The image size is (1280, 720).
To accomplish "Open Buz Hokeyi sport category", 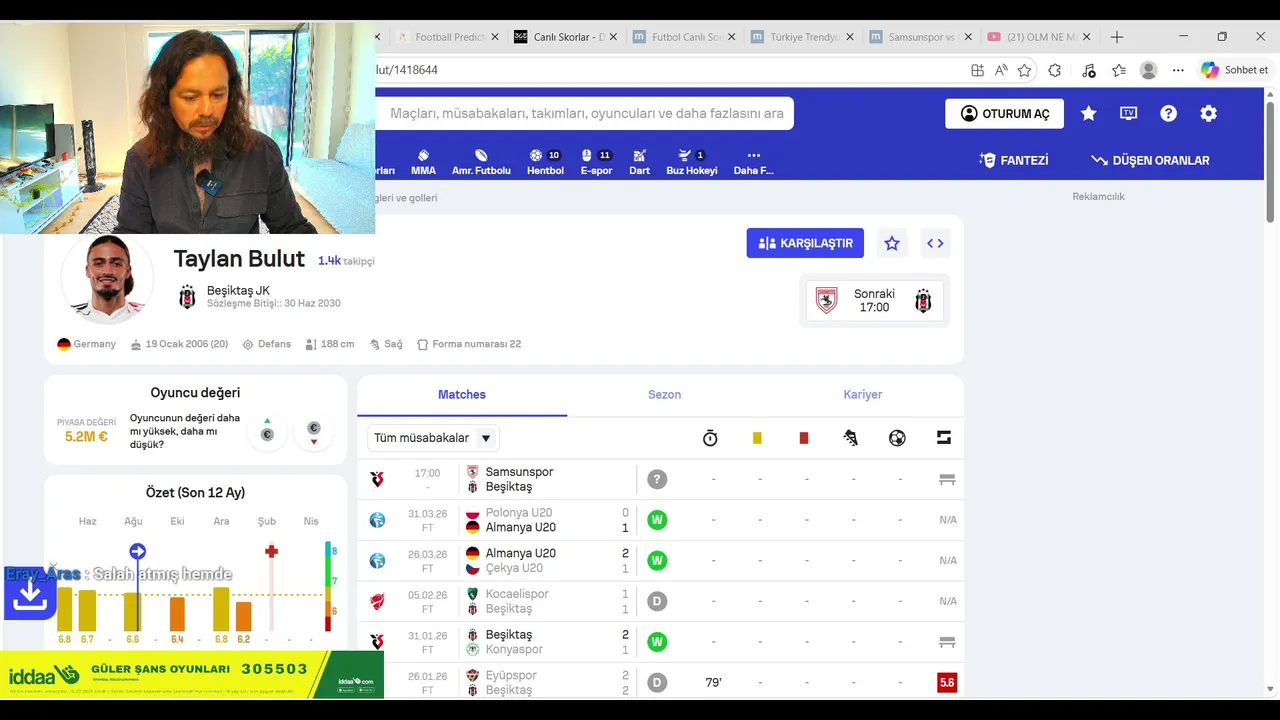I will click(x=692, y=162).
